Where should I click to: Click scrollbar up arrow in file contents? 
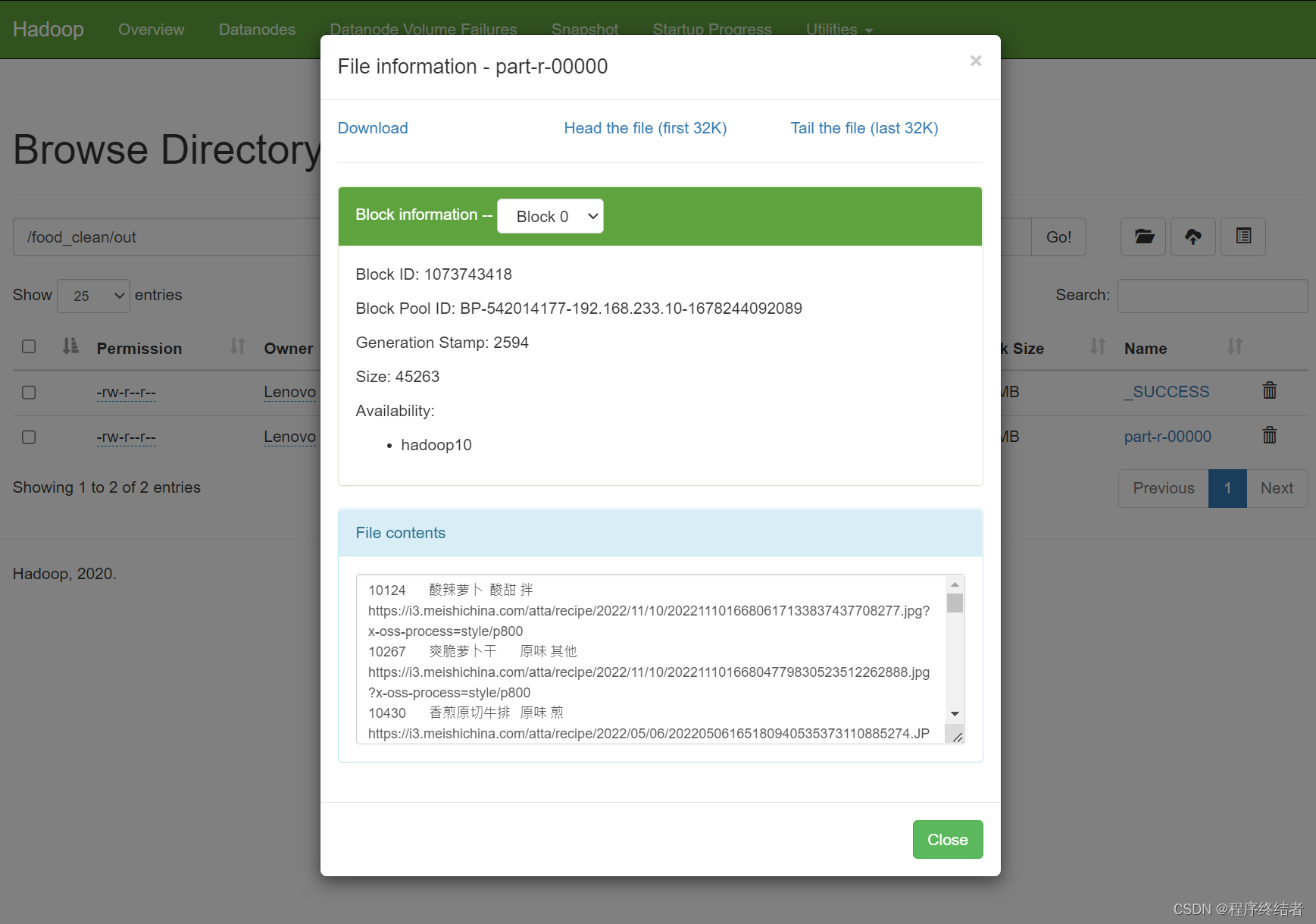(955, 584)
